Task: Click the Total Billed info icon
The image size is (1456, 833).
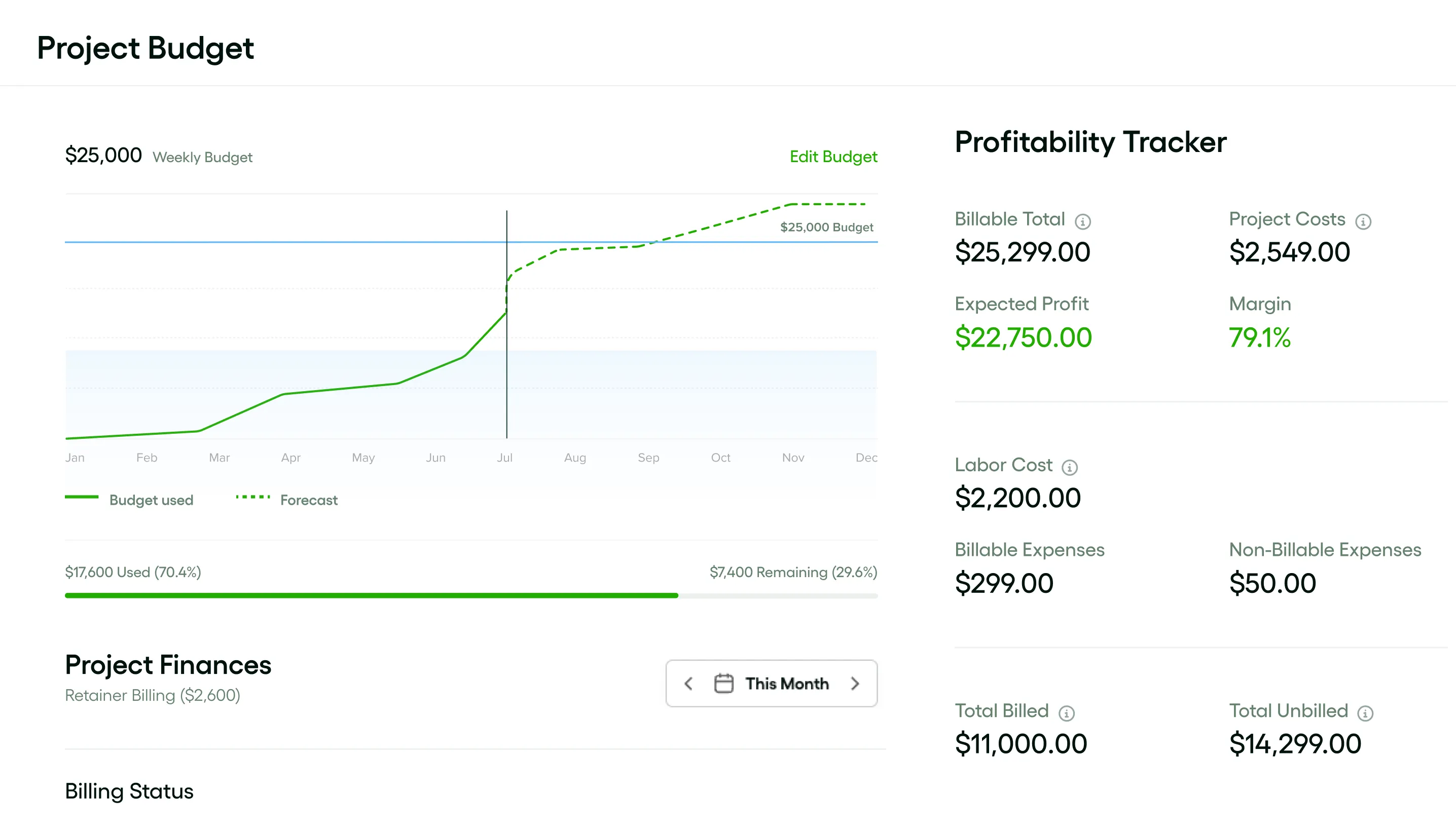Action: 1066,713
